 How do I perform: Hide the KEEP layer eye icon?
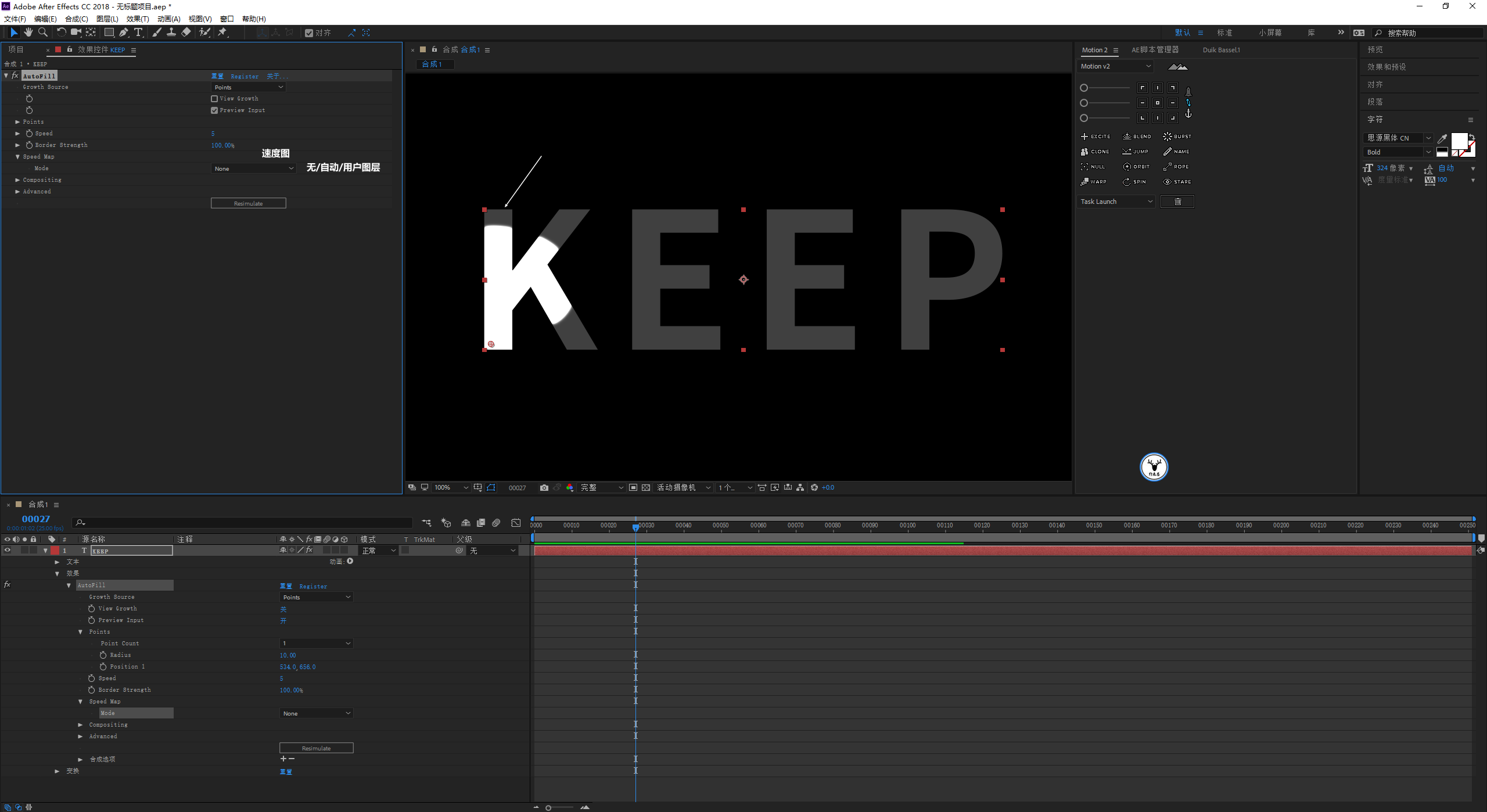coord(7,551)
